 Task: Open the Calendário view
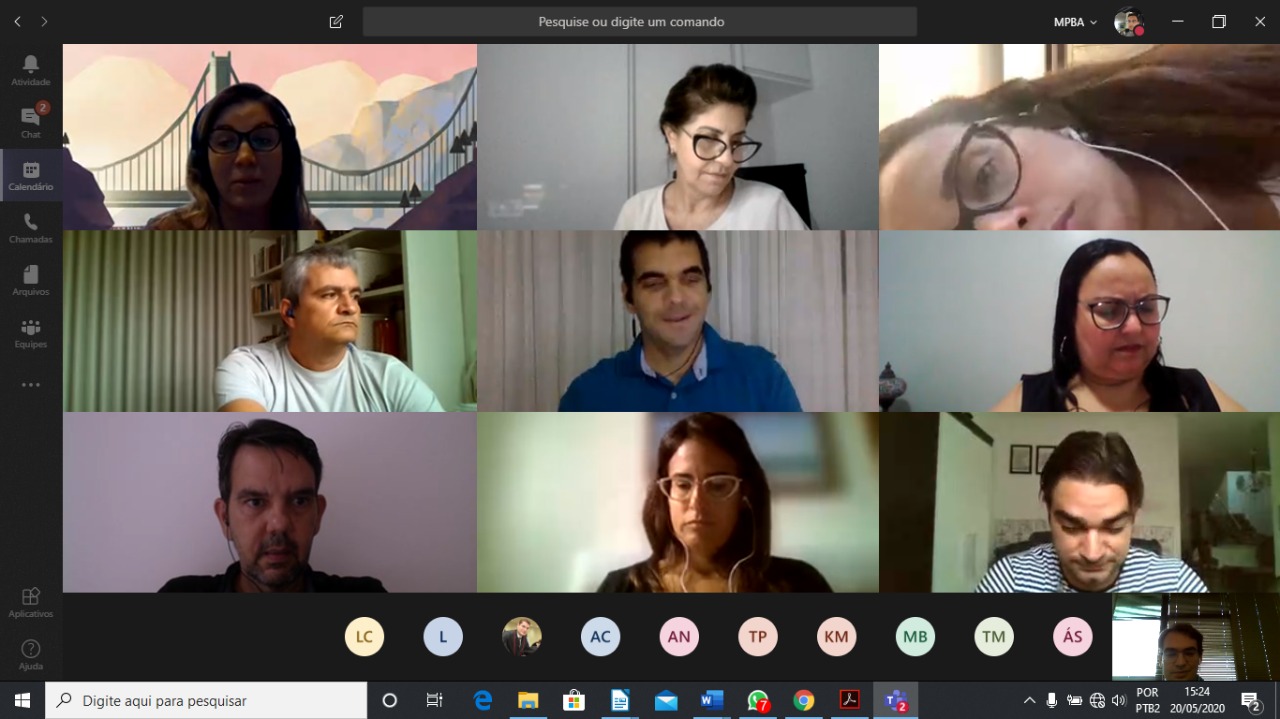pyautogui.click(x=31, y=176)
